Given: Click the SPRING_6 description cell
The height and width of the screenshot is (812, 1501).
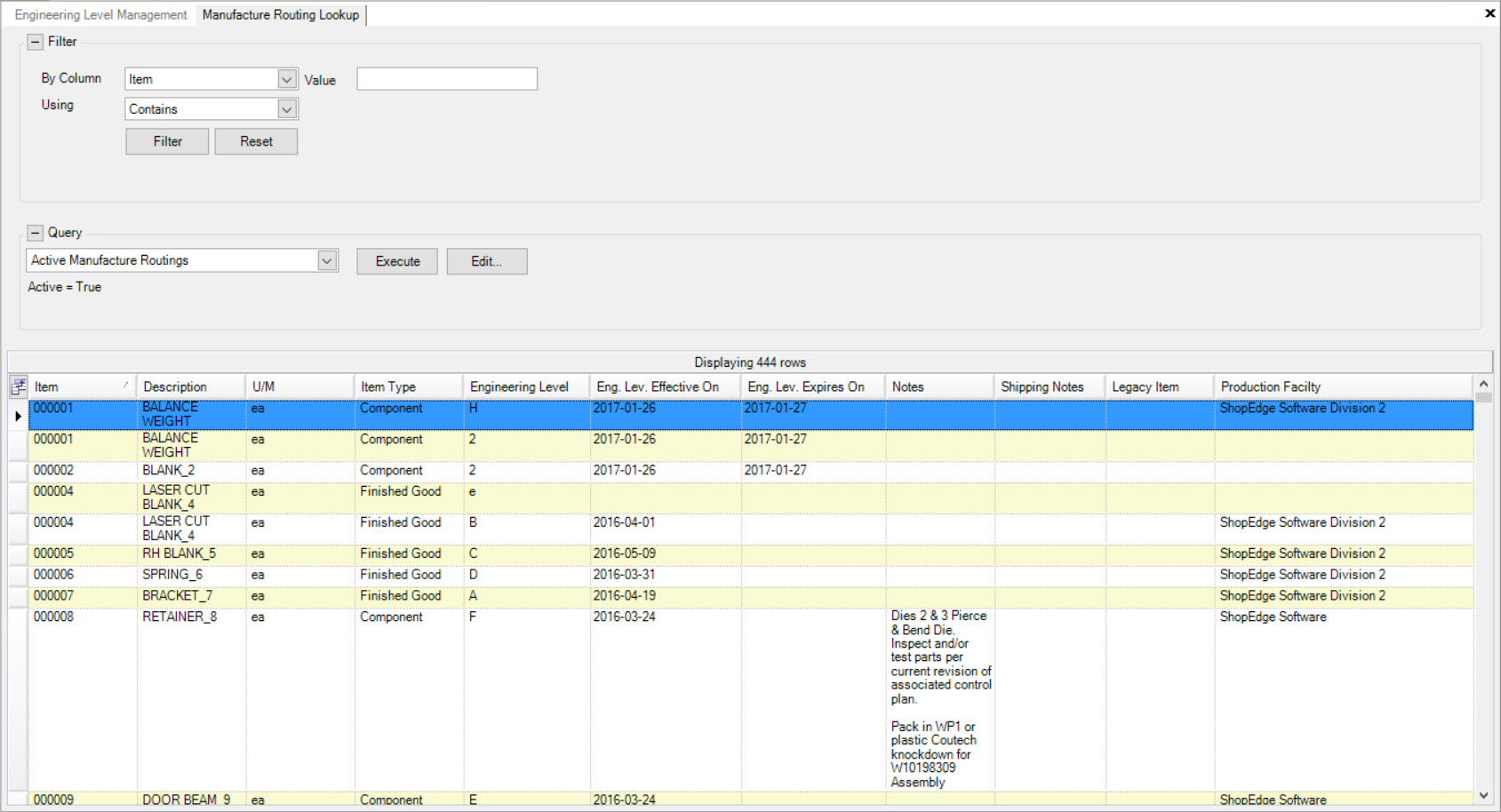Looking at the screenshot, I should point(191,576).
